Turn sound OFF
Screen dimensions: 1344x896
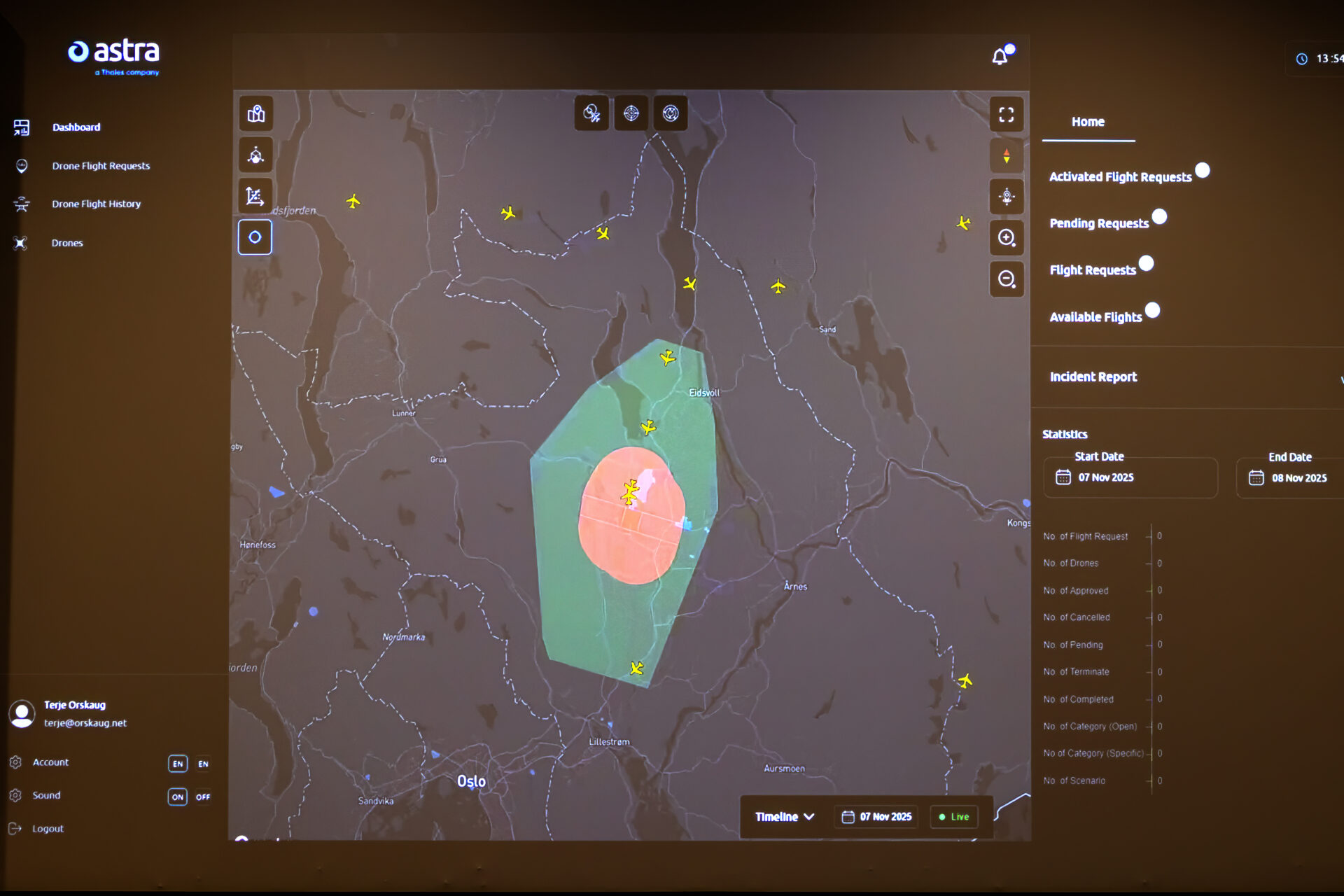click(x=203, y=797)
